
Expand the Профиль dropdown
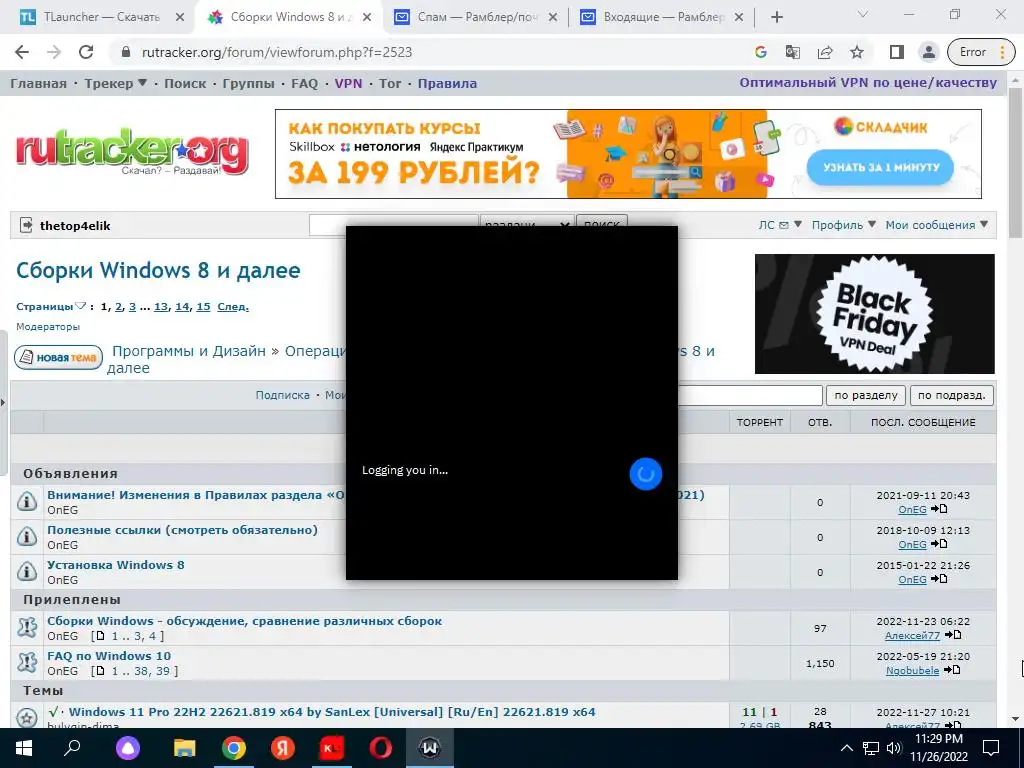pyautogui.click(x=844, y=225)
